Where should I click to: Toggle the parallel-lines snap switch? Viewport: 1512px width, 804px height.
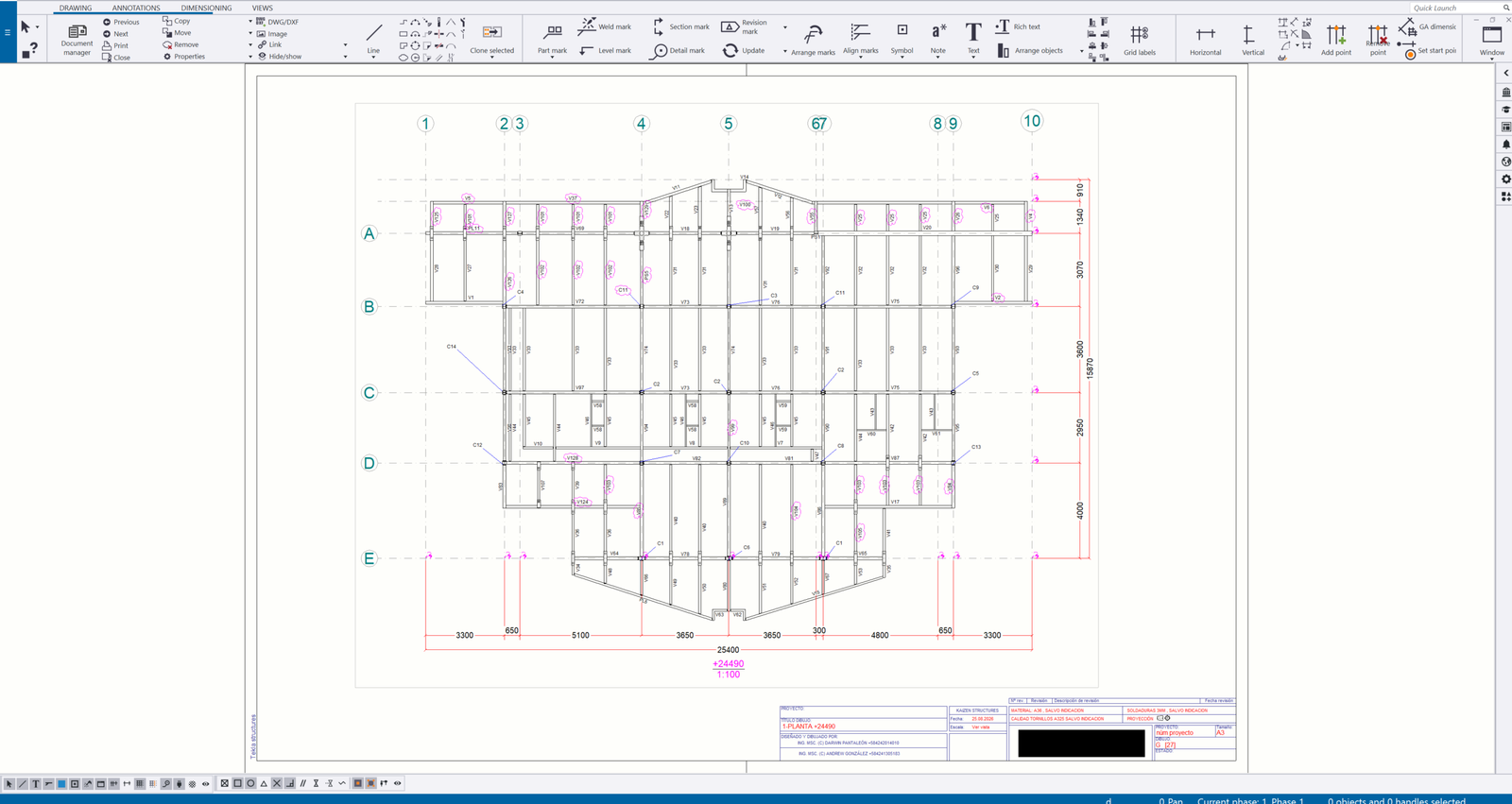point(302,783)
